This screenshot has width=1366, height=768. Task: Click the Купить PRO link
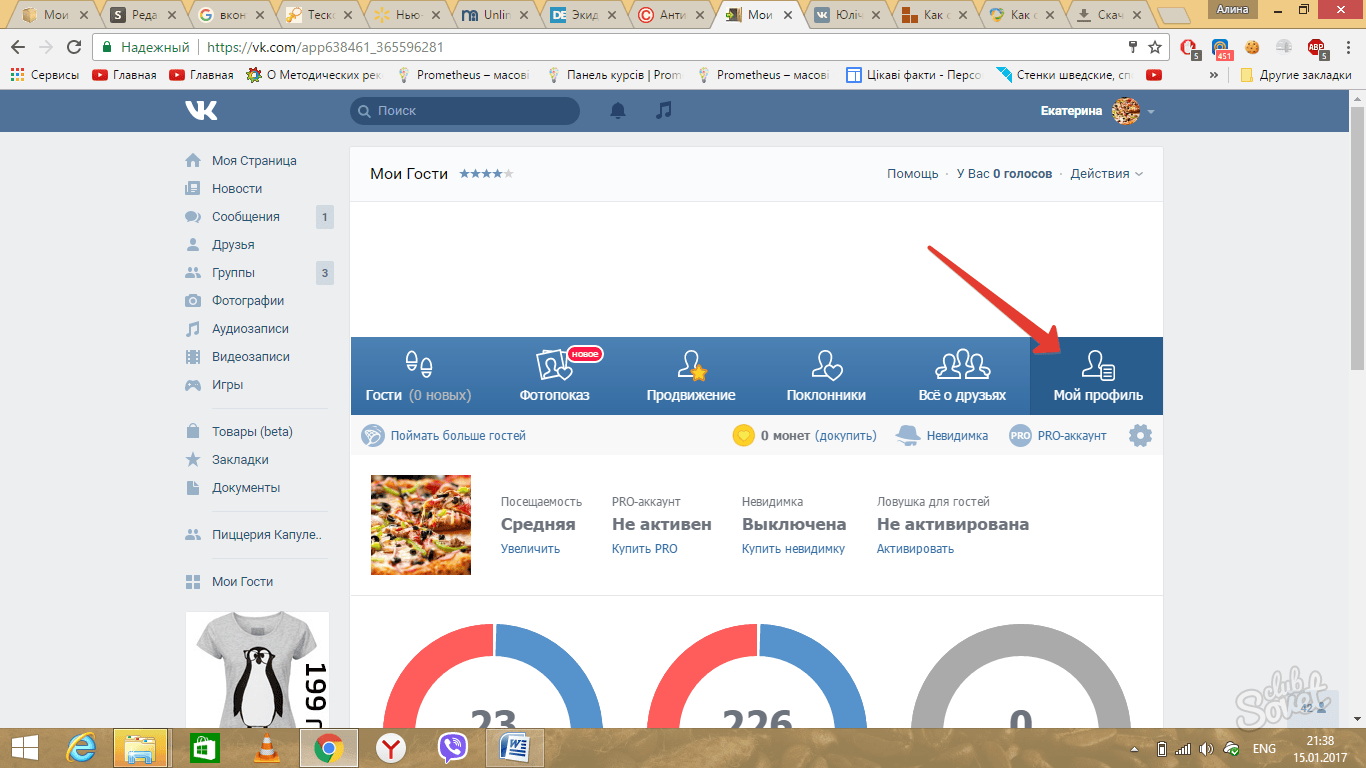click(645, 549)
